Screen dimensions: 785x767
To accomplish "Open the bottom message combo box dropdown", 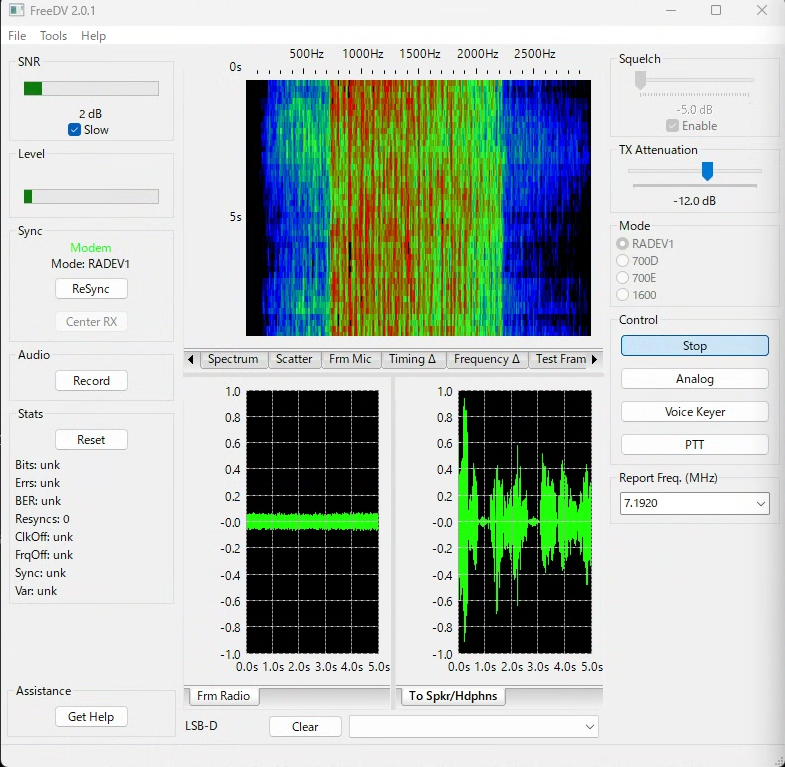I will click(589, 727).
